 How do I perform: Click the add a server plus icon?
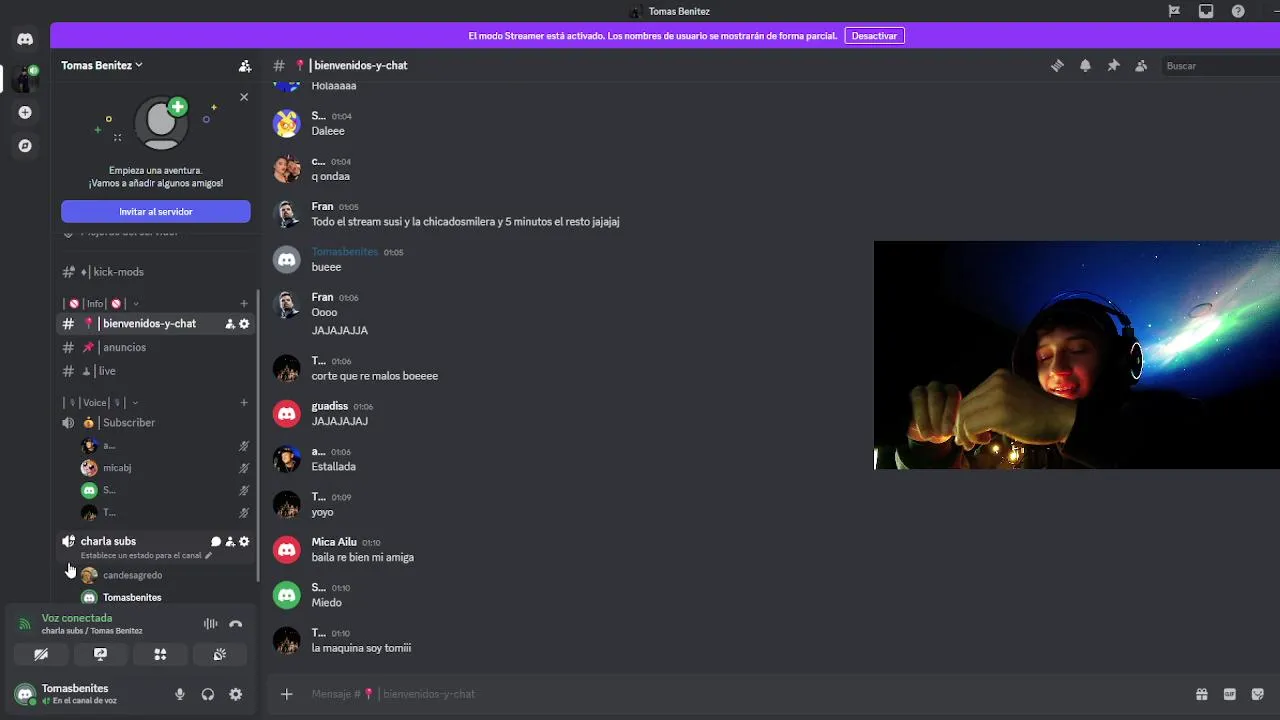25,112
